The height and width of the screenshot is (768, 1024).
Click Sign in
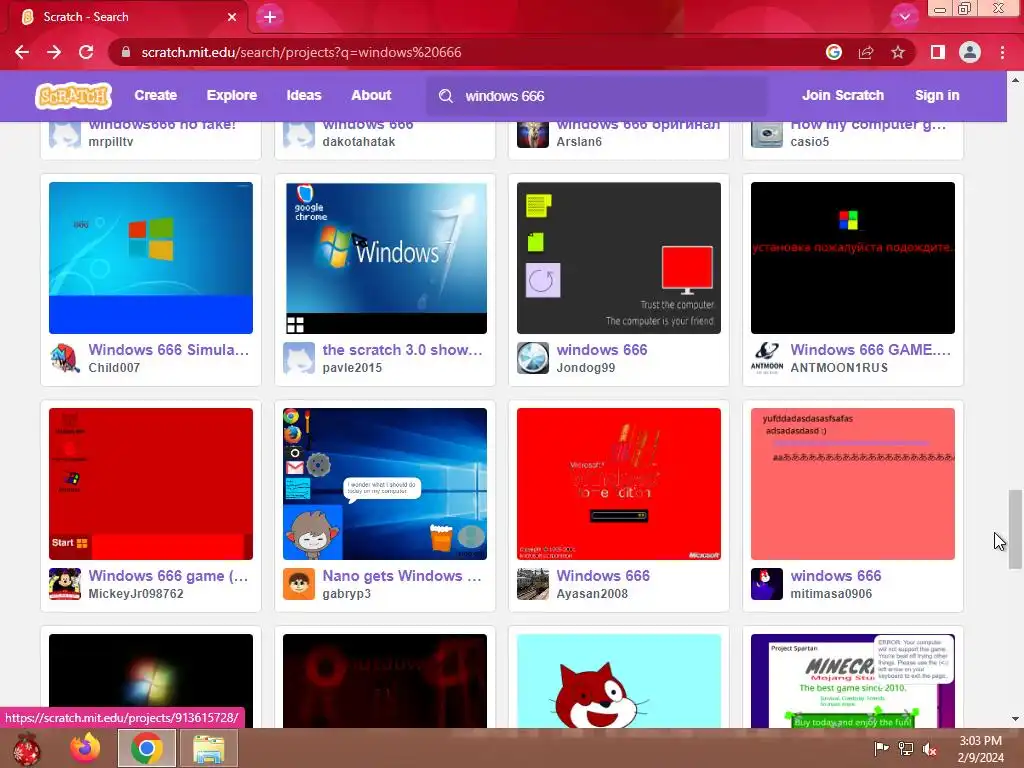click(937, 95)
